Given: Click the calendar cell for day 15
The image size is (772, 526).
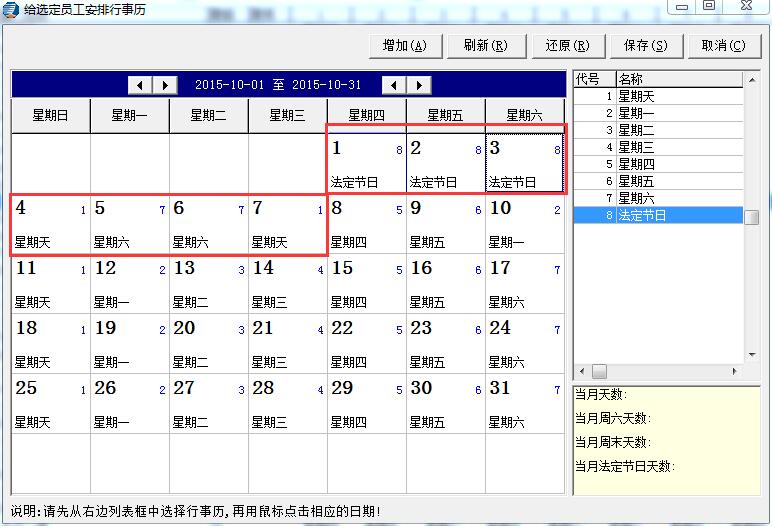Looking at the screenshot, I should 366,284.
